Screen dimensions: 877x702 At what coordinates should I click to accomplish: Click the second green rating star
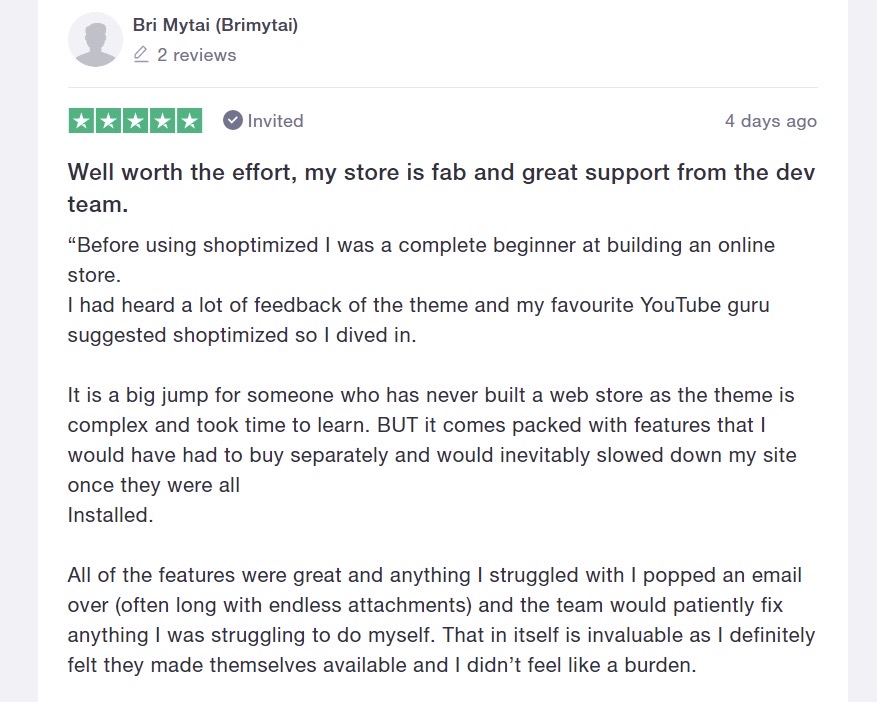coord(109,121)
